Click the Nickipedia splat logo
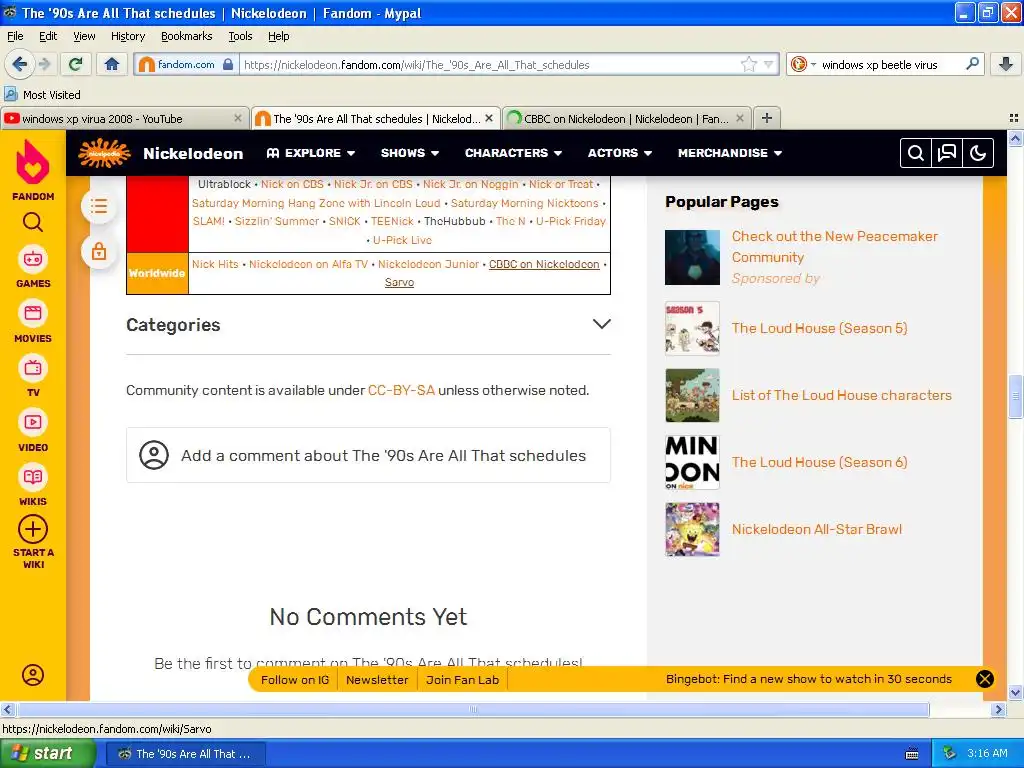The image size is (1024, 768). tap(104, 153)
